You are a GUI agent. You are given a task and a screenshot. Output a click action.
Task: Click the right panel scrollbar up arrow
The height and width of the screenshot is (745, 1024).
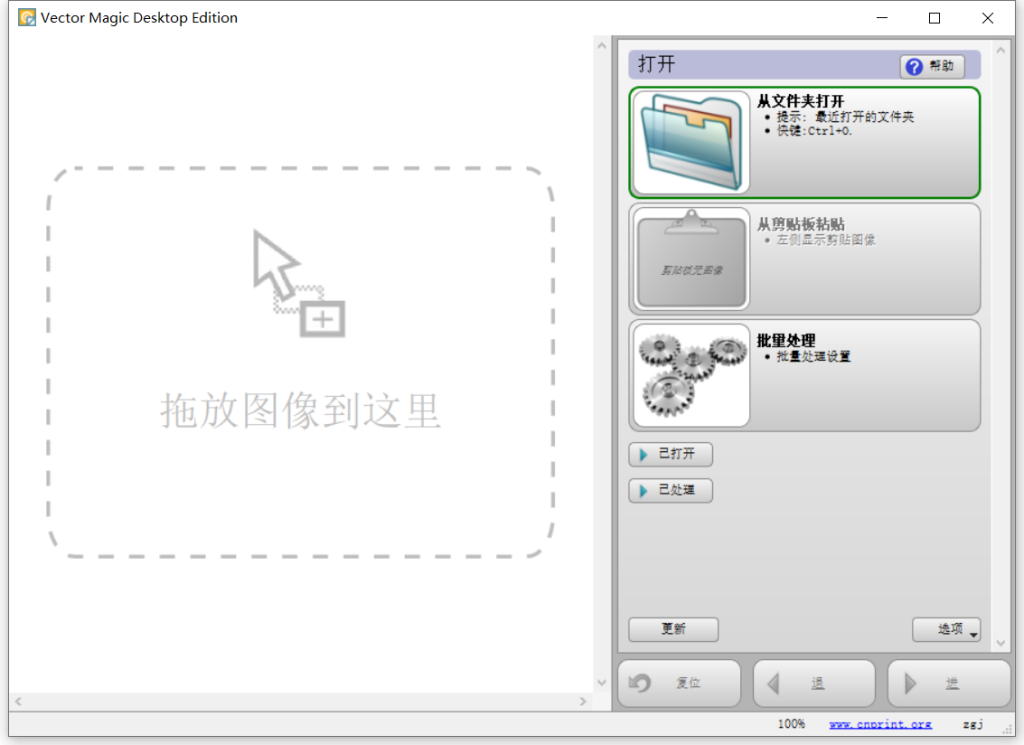pos(1000,47)
